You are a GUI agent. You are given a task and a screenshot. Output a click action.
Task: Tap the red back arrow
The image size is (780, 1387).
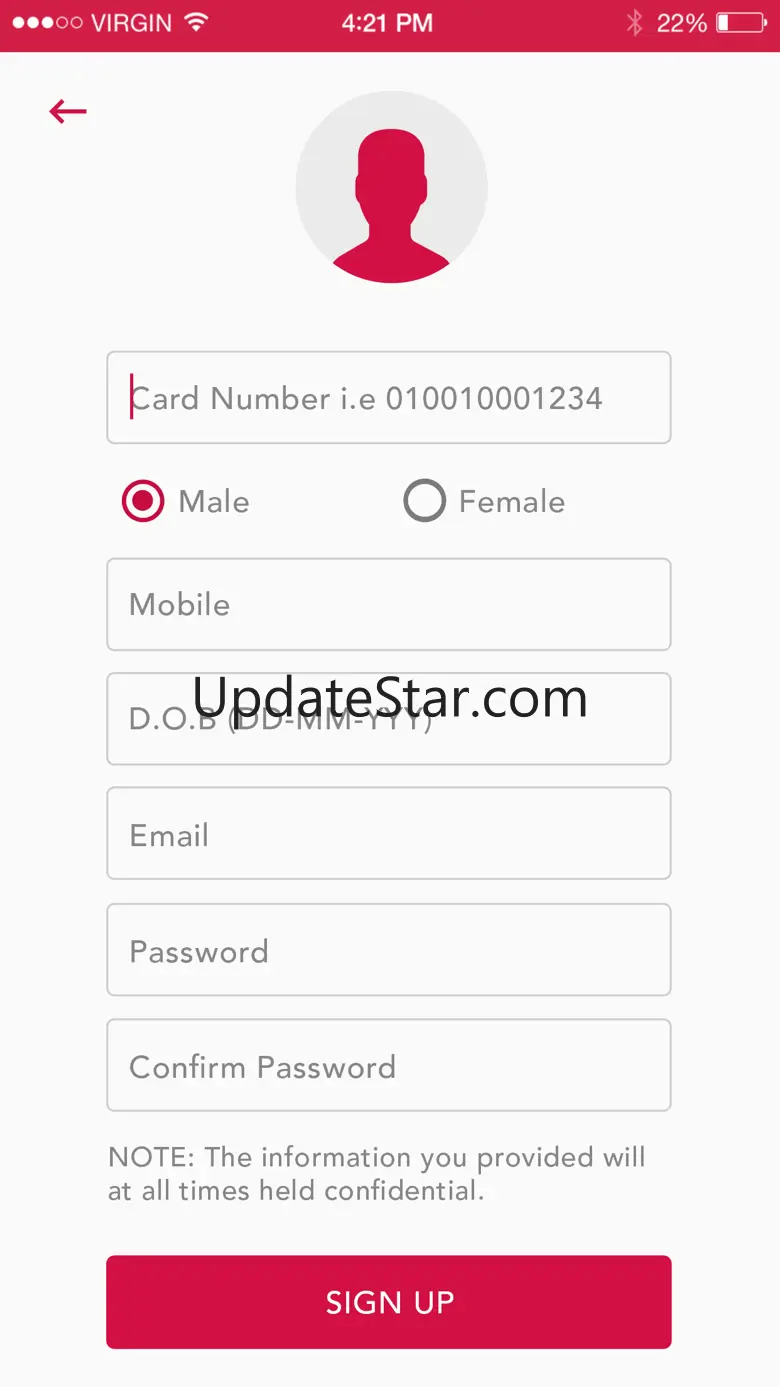[x=68, y=111]
